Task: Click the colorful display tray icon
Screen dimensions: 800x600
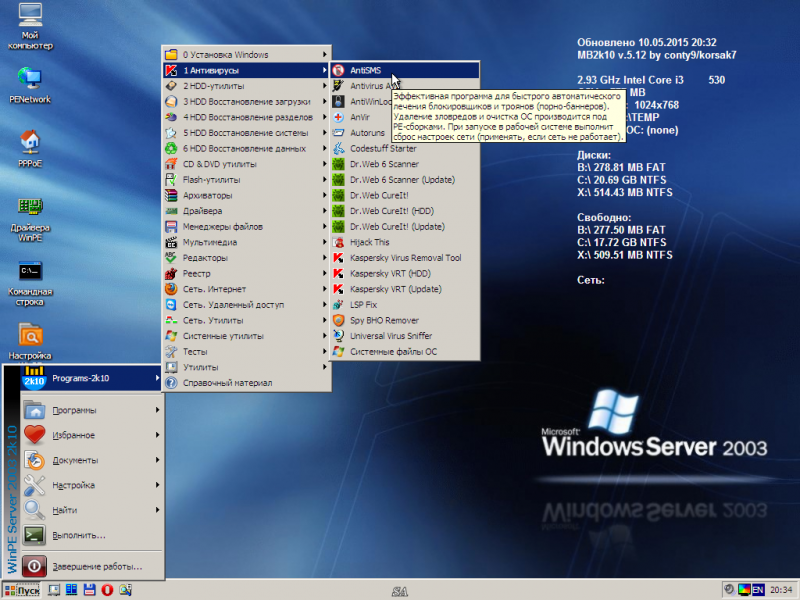Action: [x=744, y=590]
